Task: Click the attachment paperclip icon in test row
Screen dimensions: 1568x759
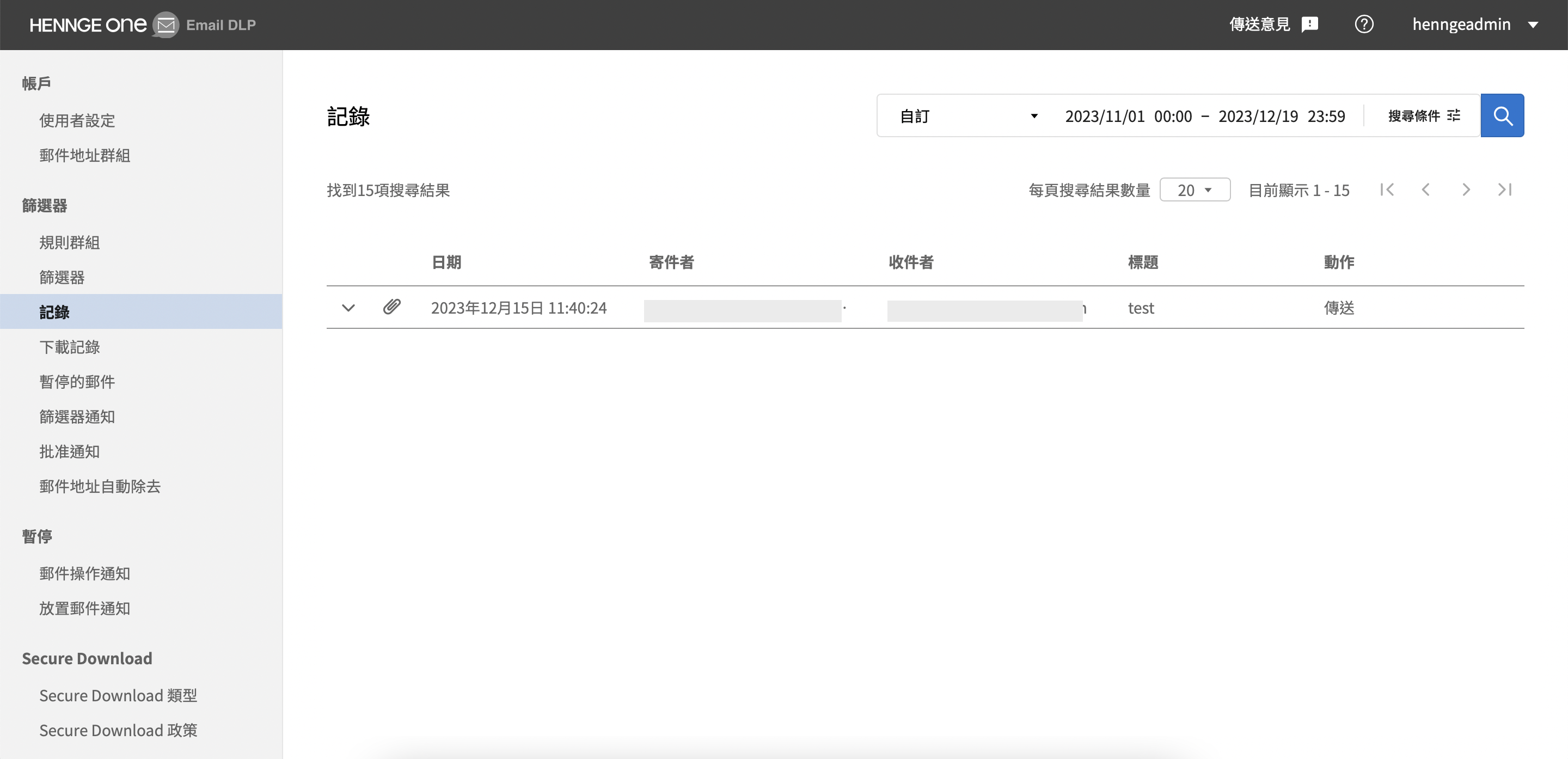Action: tap(391, 307)
